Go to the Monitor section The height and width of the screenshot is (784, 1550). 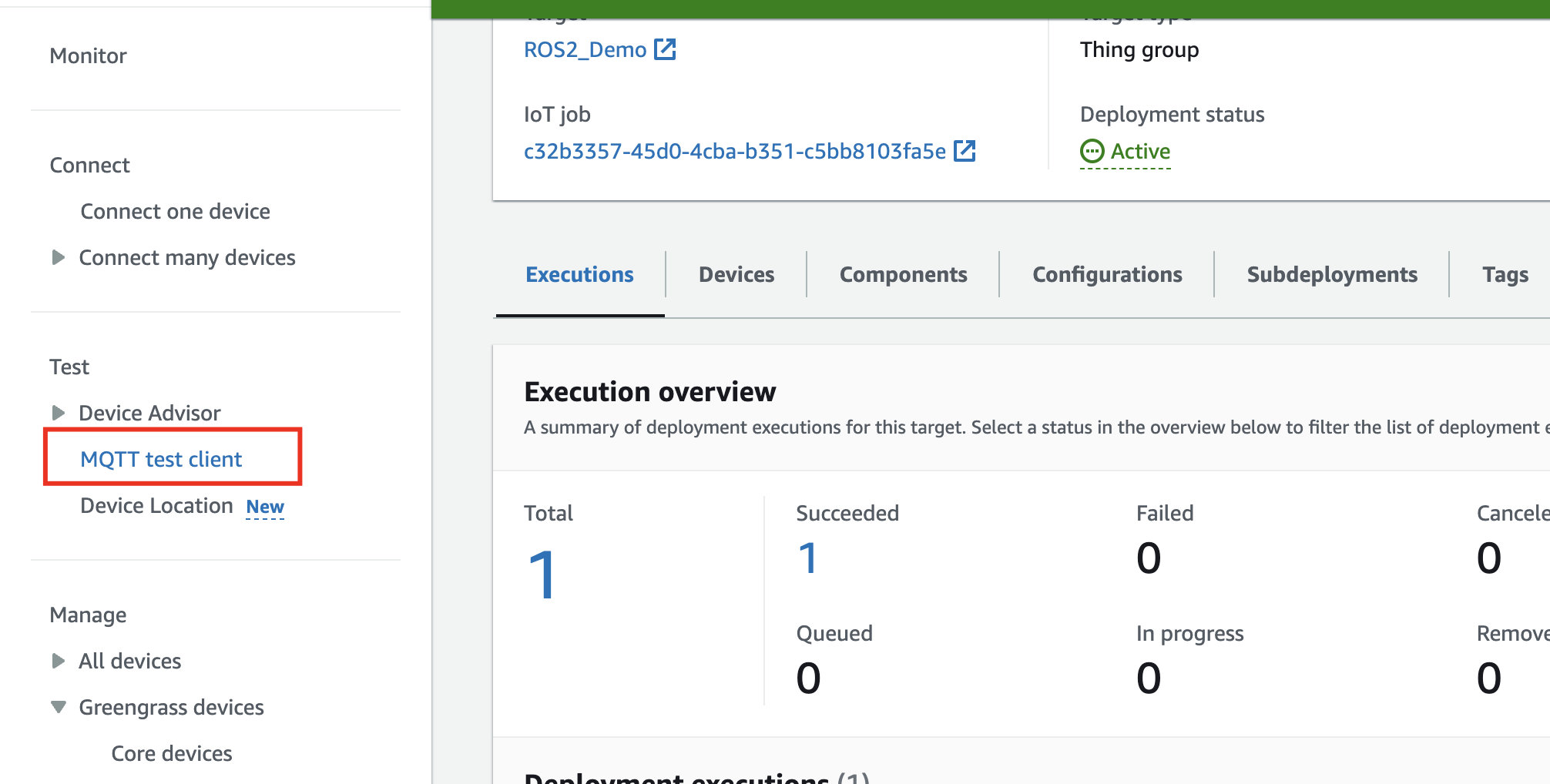[88, 55]
